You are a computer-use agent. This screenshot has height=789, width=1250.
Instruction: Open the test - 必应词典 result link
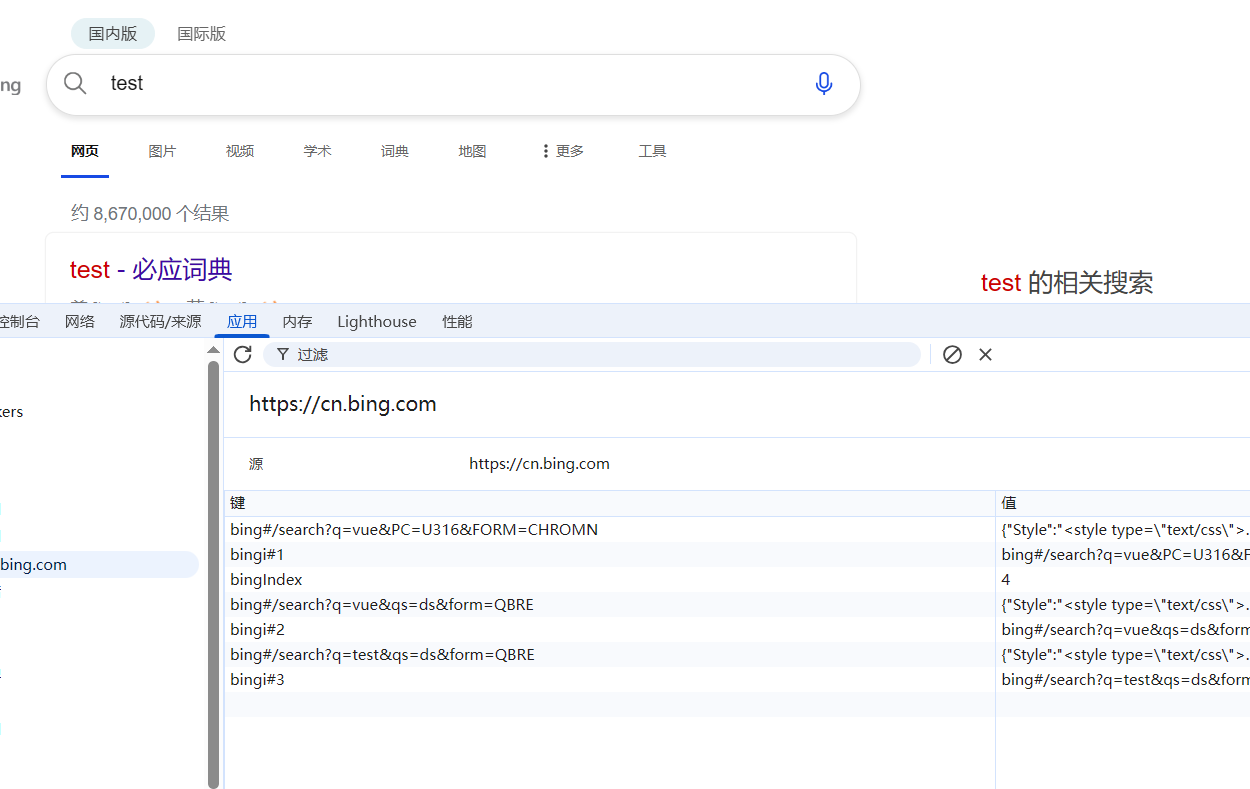point(151,269)
